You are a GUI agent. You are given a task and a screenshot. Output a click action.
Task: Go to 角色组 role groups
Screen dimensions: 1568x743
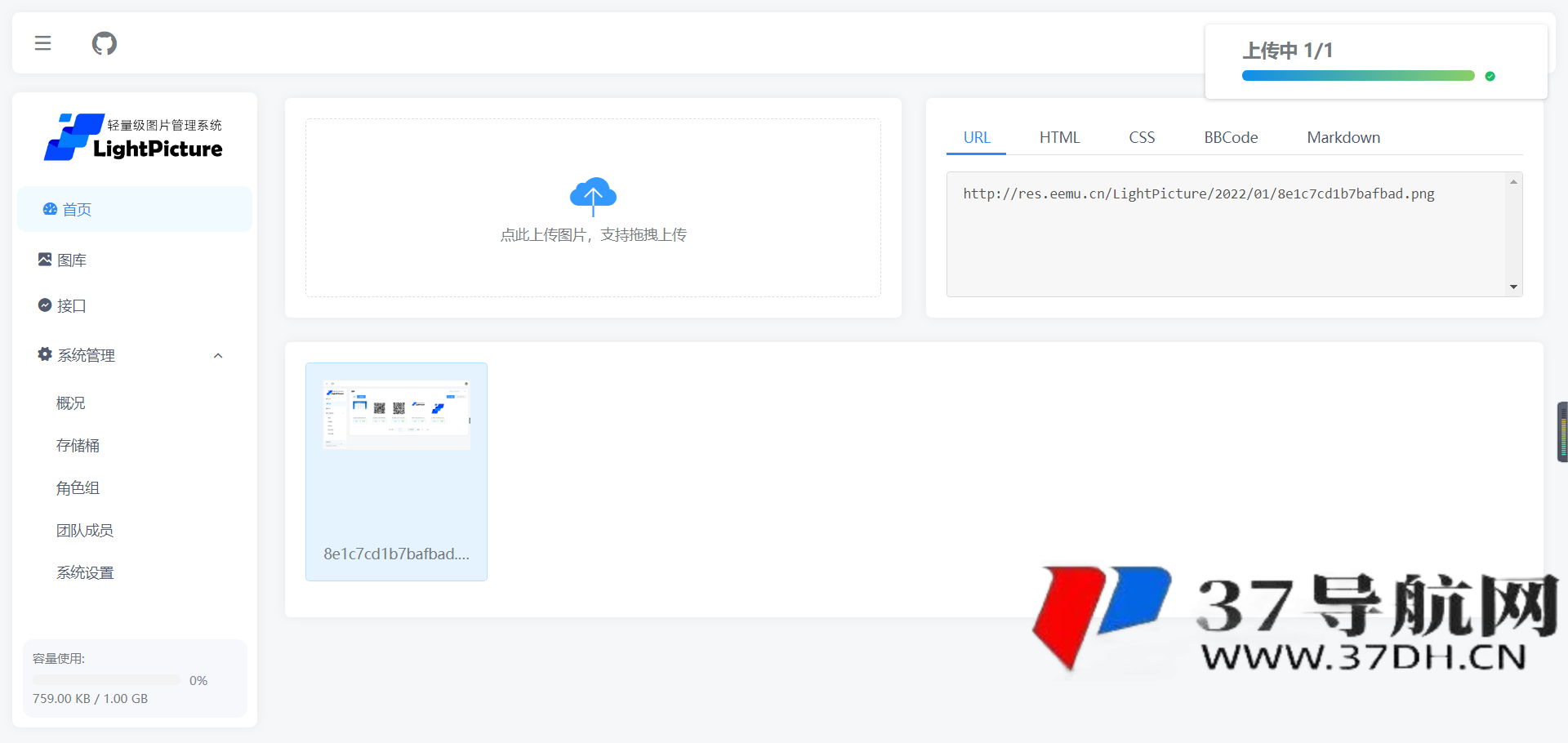(x=78, y=488)
